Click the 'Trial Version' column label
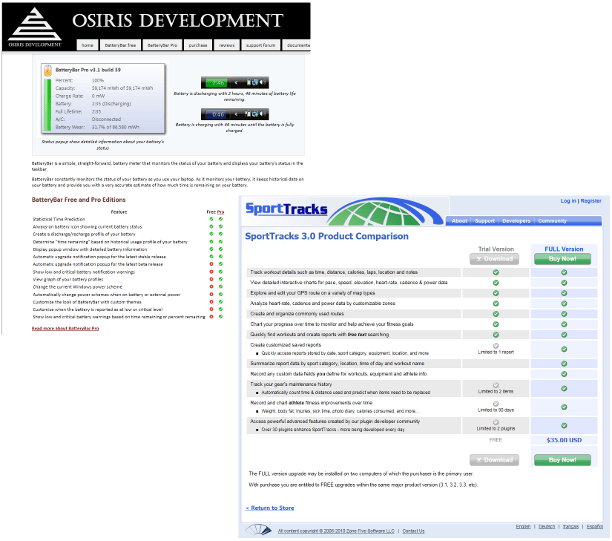This screenshot has width=612, height=541. pos(496,249)
